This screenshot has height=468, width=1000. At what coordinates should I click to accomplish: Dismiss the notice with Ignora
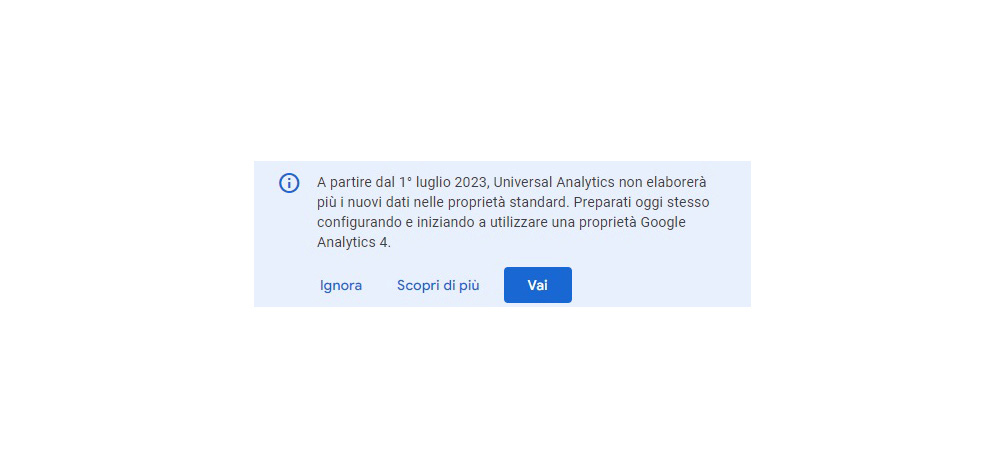(x=341, y=286)
